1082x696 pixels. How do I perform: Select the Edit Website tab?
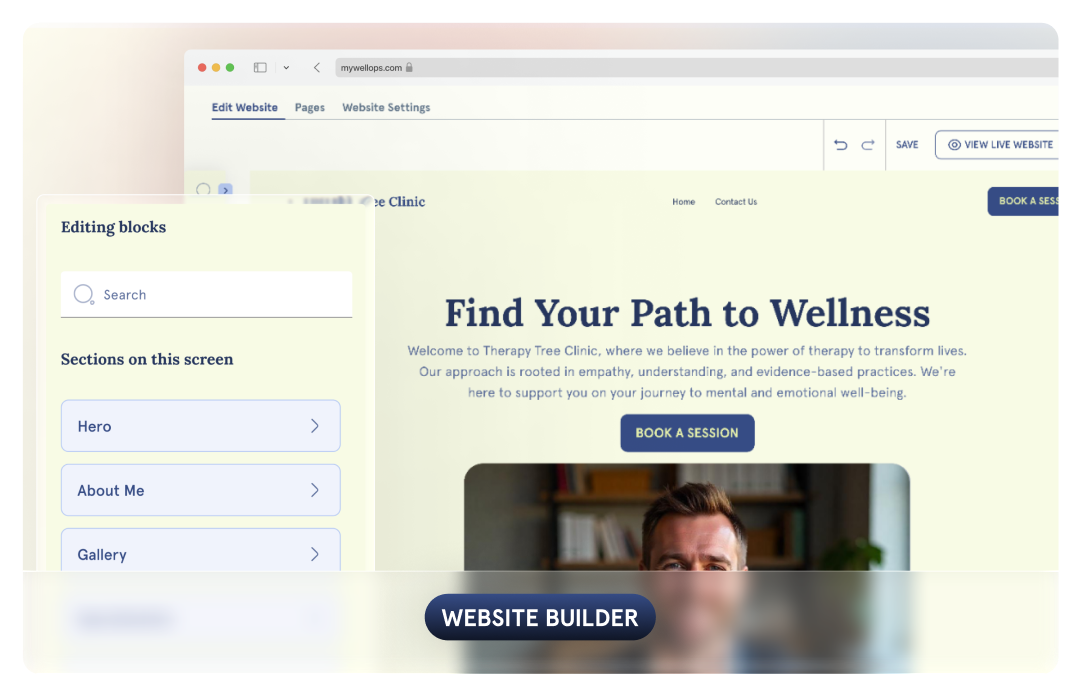[x=245, y=108]
